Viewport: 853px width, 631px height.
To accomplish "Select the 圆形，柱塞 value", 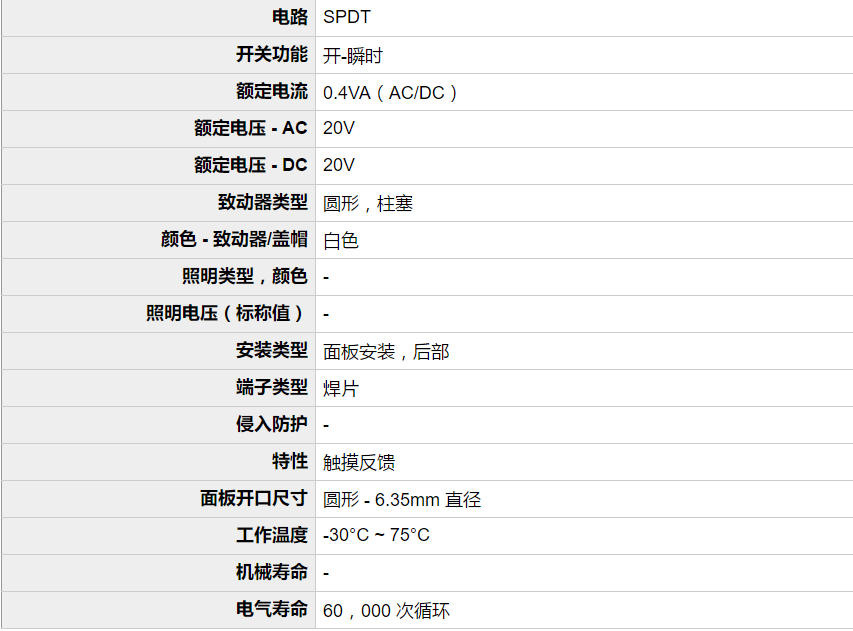I will 368,204.
